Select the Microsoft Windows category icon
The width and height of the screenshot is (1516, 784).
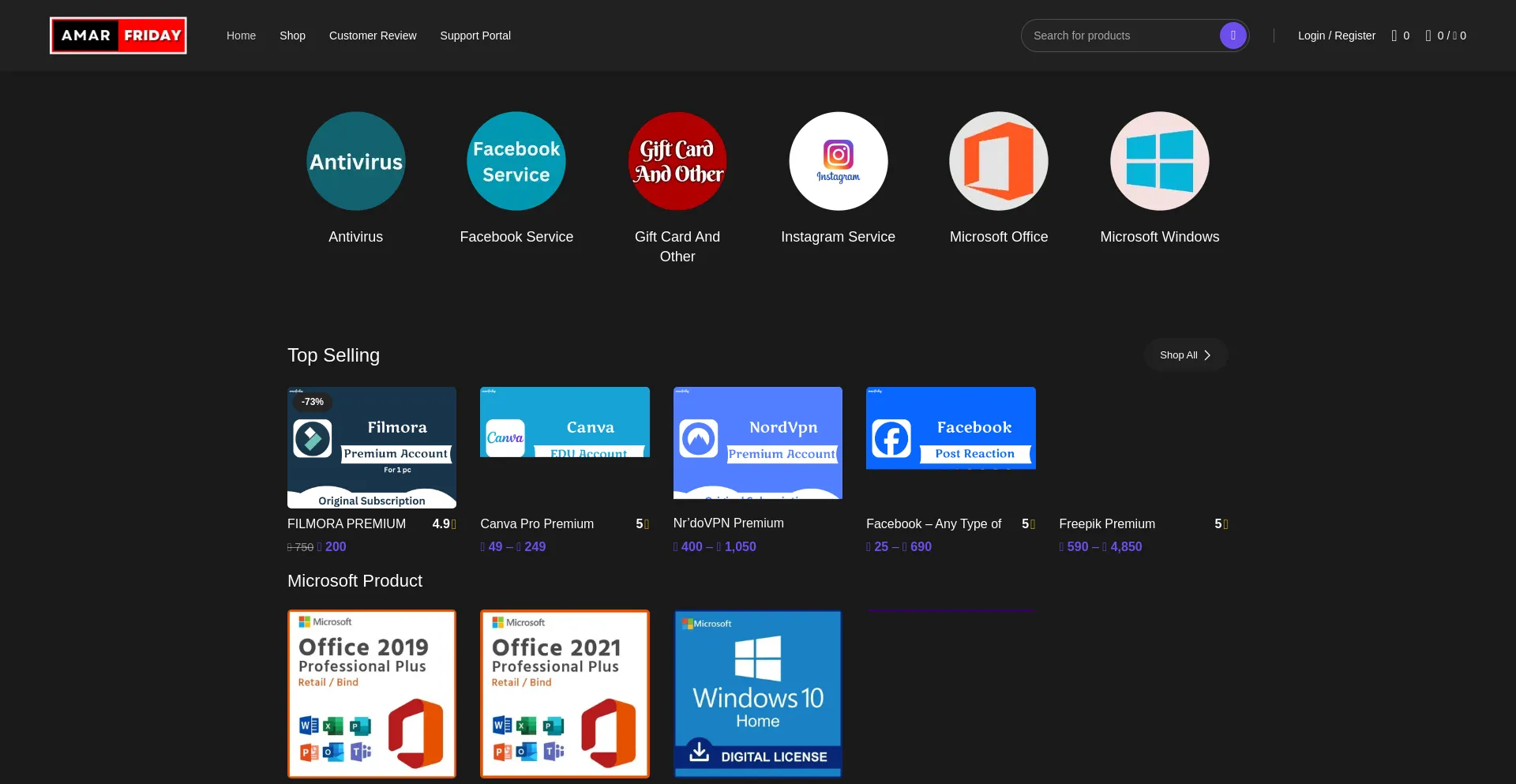[1160, 161]
